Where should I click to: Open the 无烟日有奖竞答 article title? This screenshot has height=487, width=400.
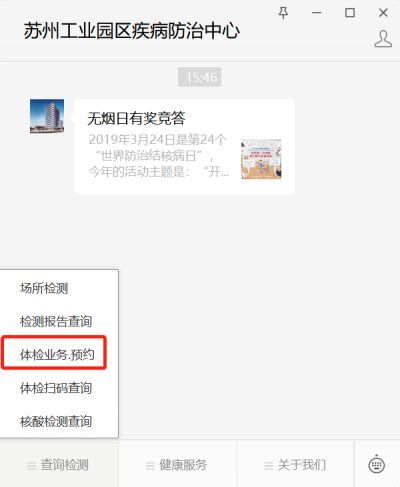click(x=136, y=118)
